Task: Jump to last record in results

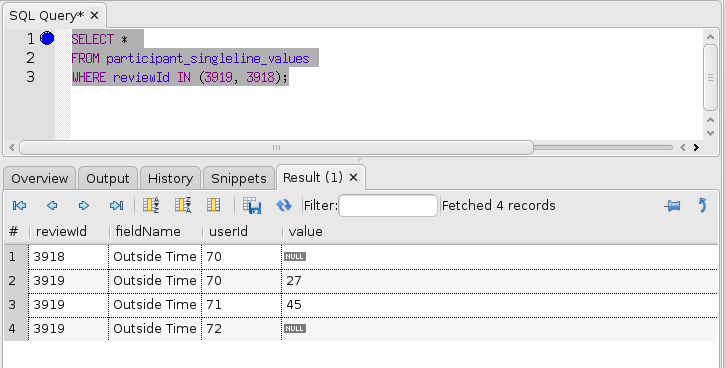Action: coord(116,206)
